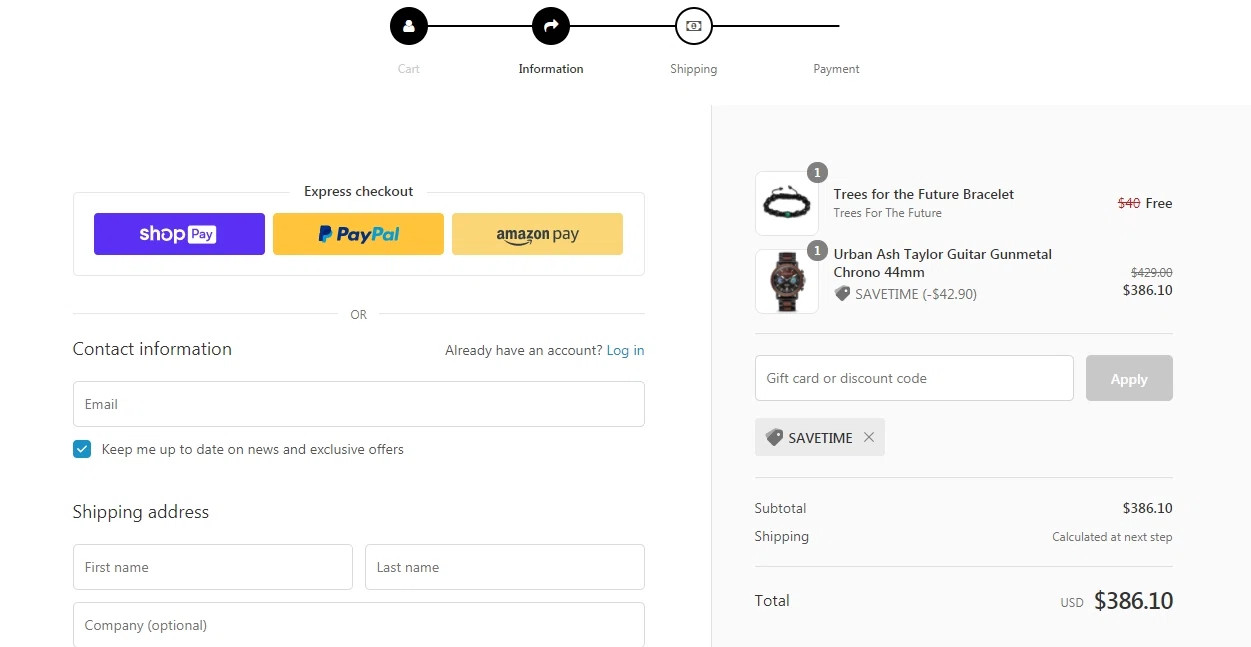
Task: Remove the SAVETIME discount code
Action: tap(869, 437)
